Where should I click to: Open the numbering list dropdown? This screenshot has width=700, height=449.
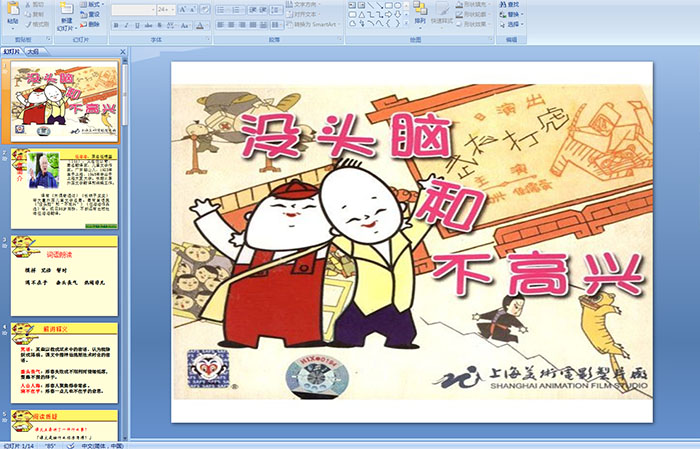238,10
